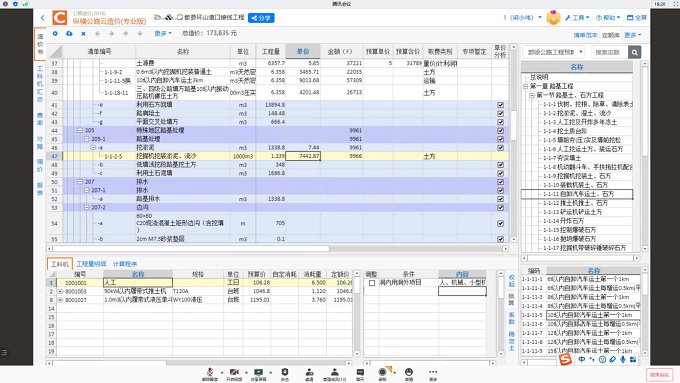Click the record icon in meeting bar
This screenshot has width=680, height=383.
pos(382,372)
